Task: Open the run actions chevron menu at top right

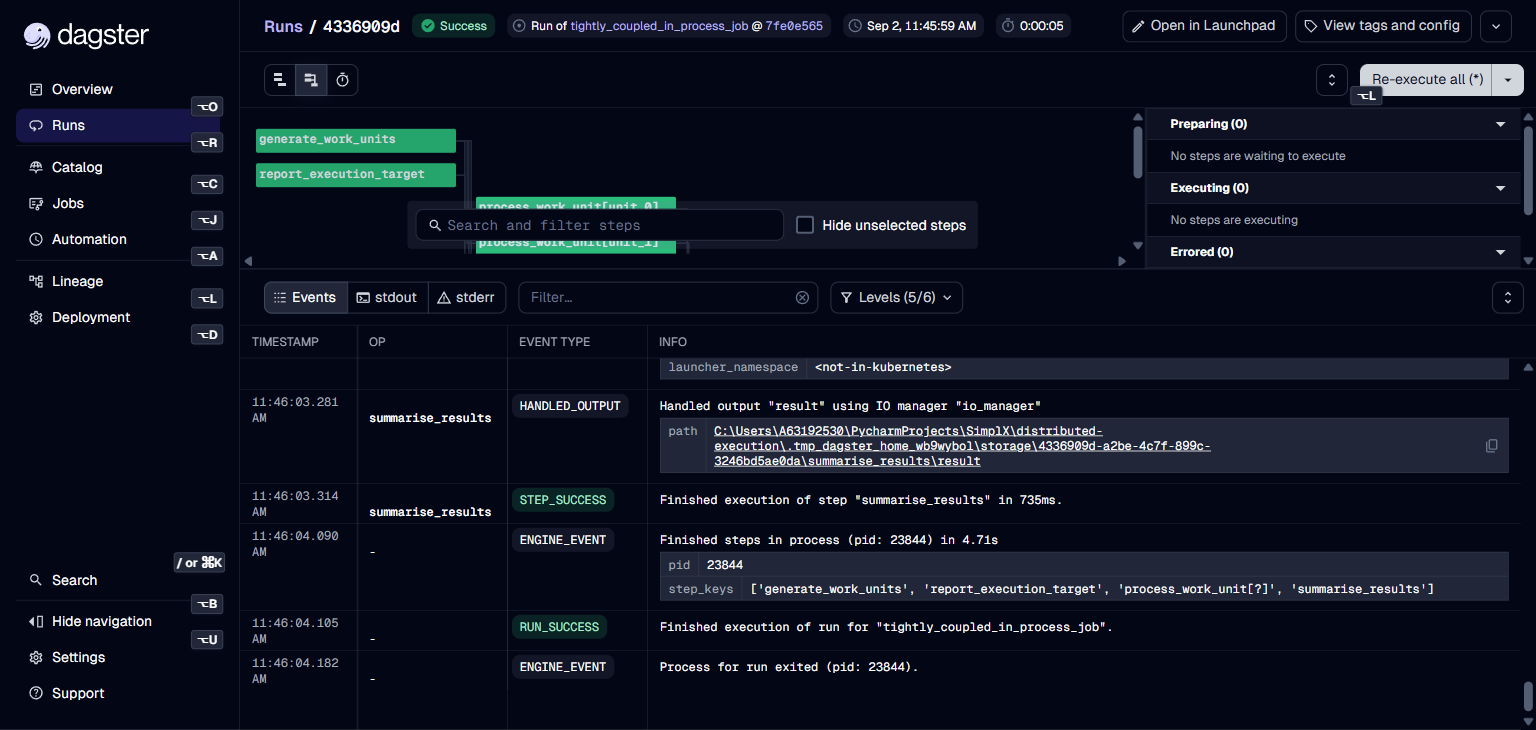Action: [x=1496, y=26]
